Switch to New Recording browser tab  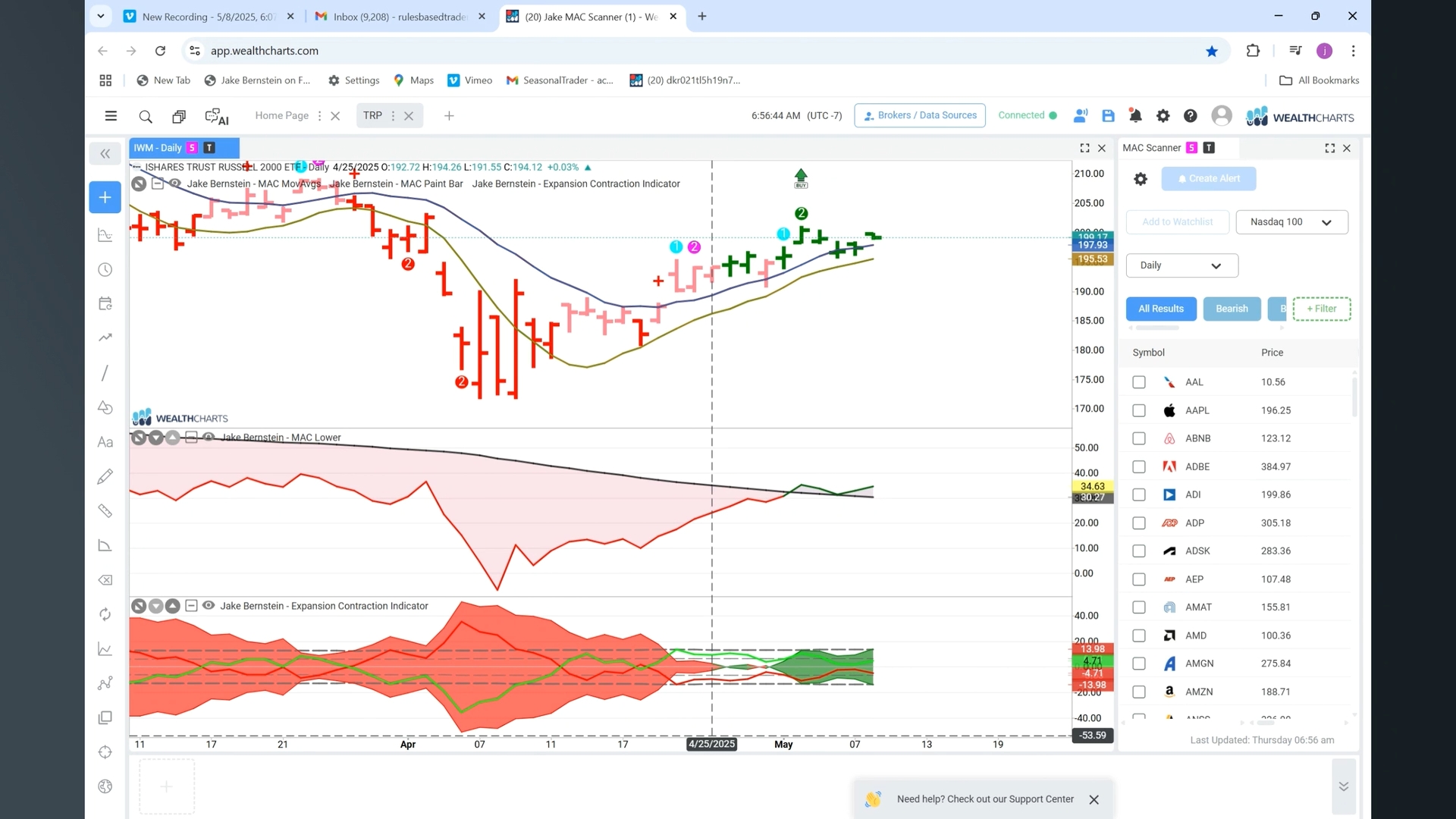209,17
